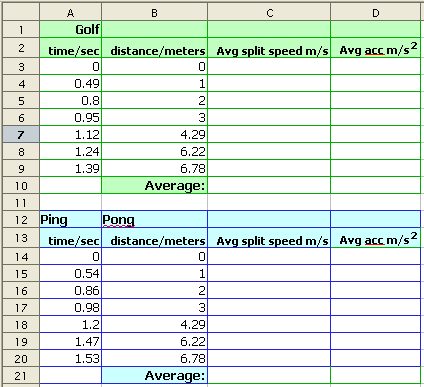Select column B header

(x=154, y=13)
